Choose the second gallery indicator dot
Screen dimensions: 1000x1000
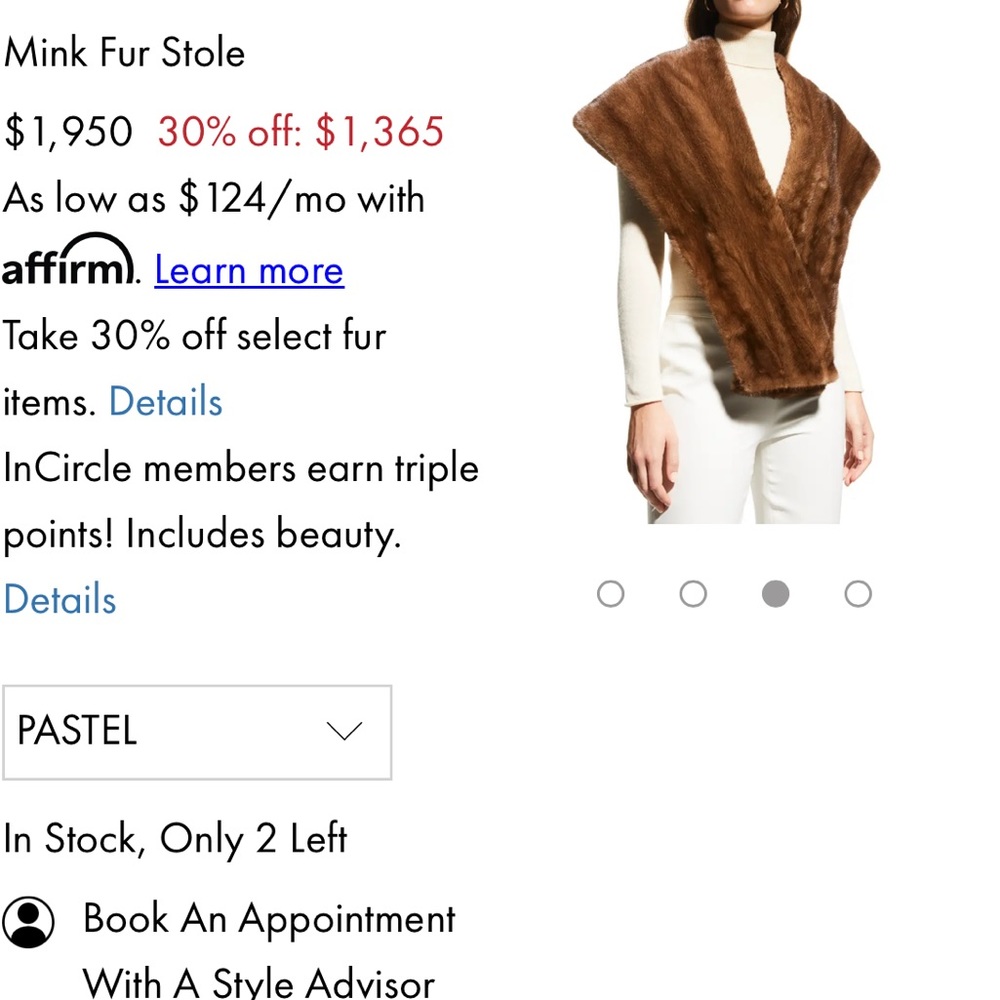coord(693,593)
